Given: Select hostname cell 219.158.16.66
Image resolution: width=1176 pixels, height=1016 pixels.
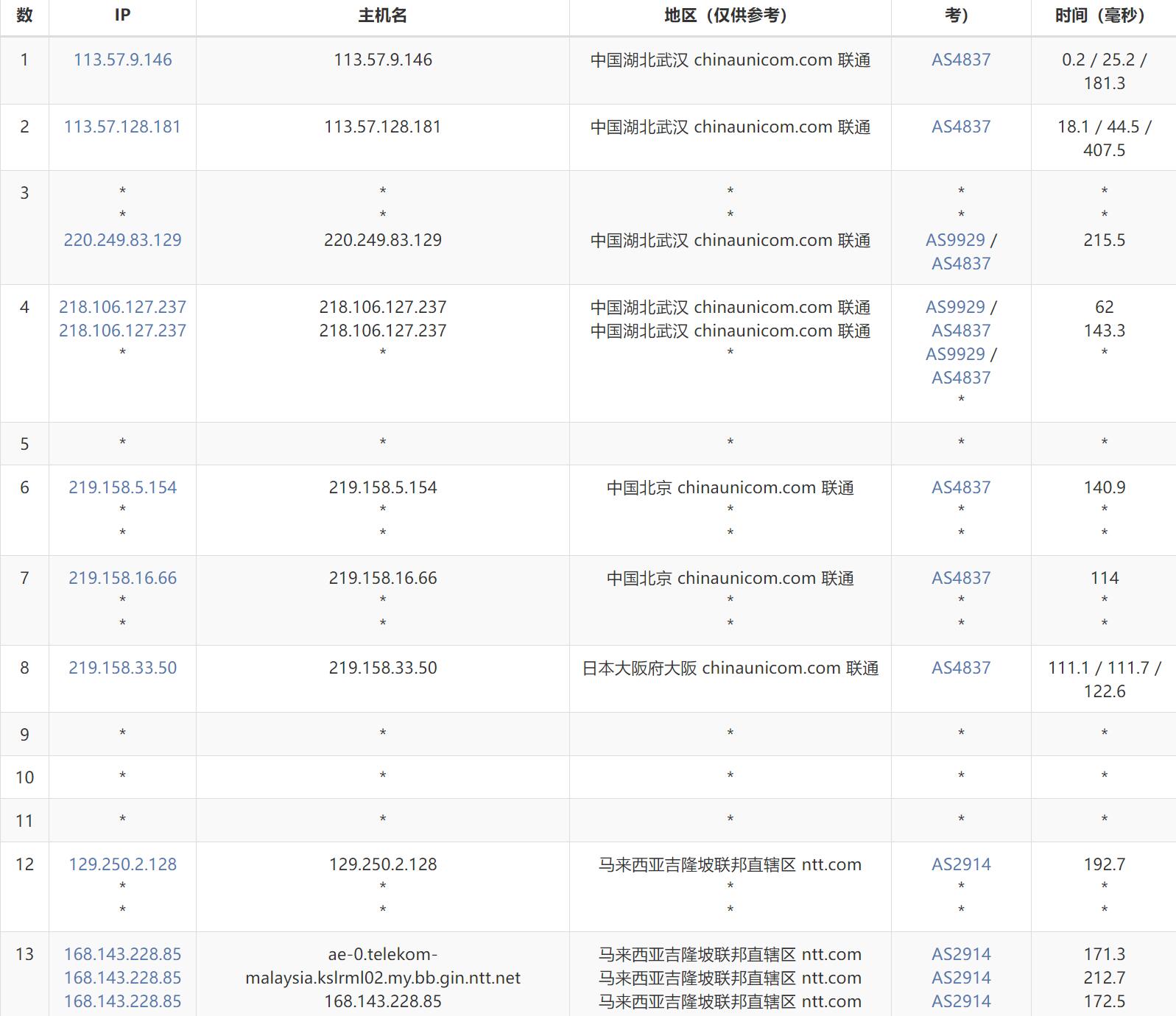Looking at the screenshot, I should (383, 578).
